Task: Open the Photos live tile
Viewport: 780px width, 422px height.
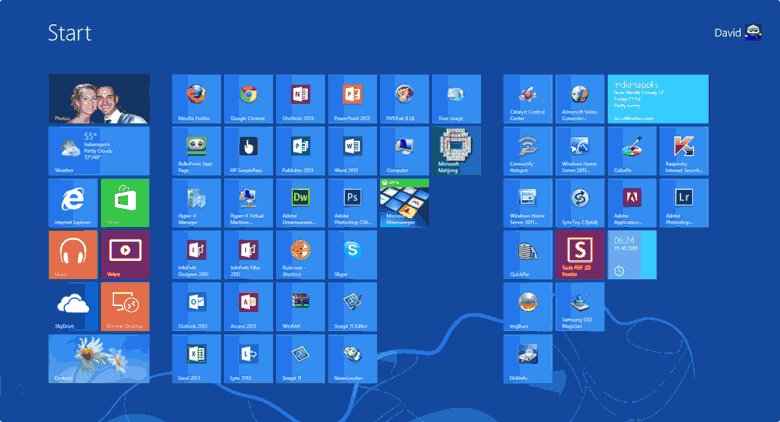Action: 99,99
